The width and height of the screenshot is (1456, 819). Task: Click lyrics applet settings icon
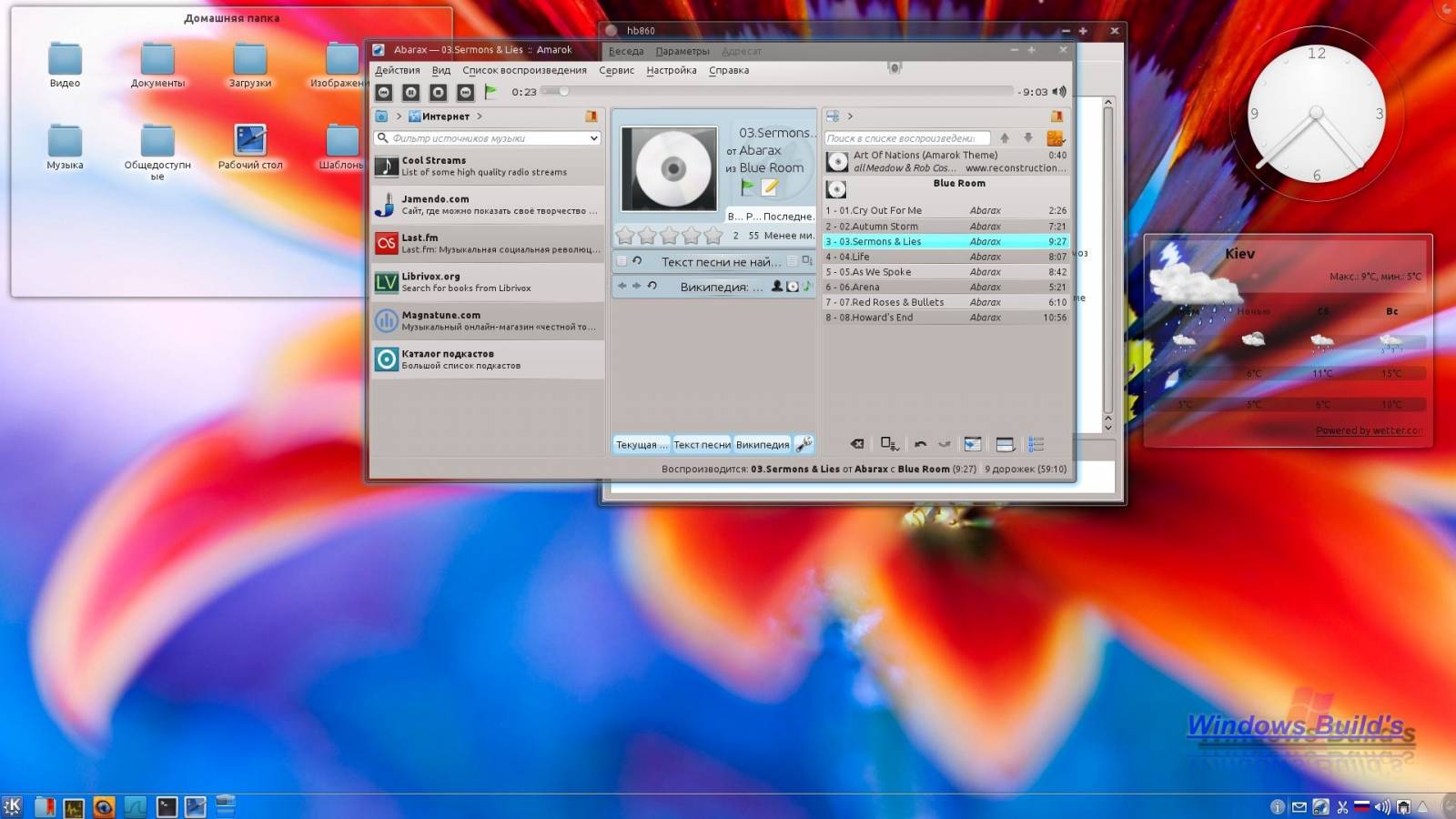(x=807, y=261)
